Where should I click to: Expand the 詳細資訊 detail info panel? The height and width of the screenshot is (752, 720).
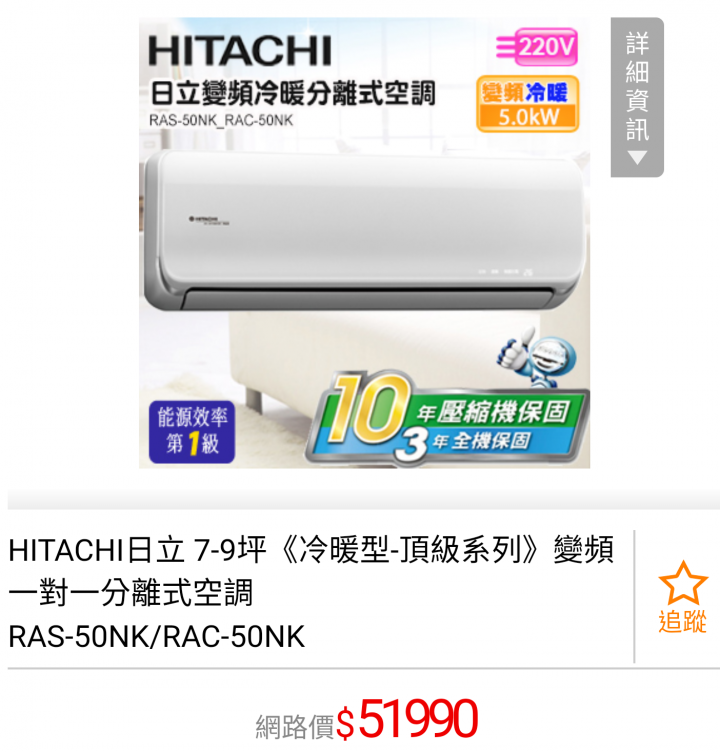click(x=637, y=97)
